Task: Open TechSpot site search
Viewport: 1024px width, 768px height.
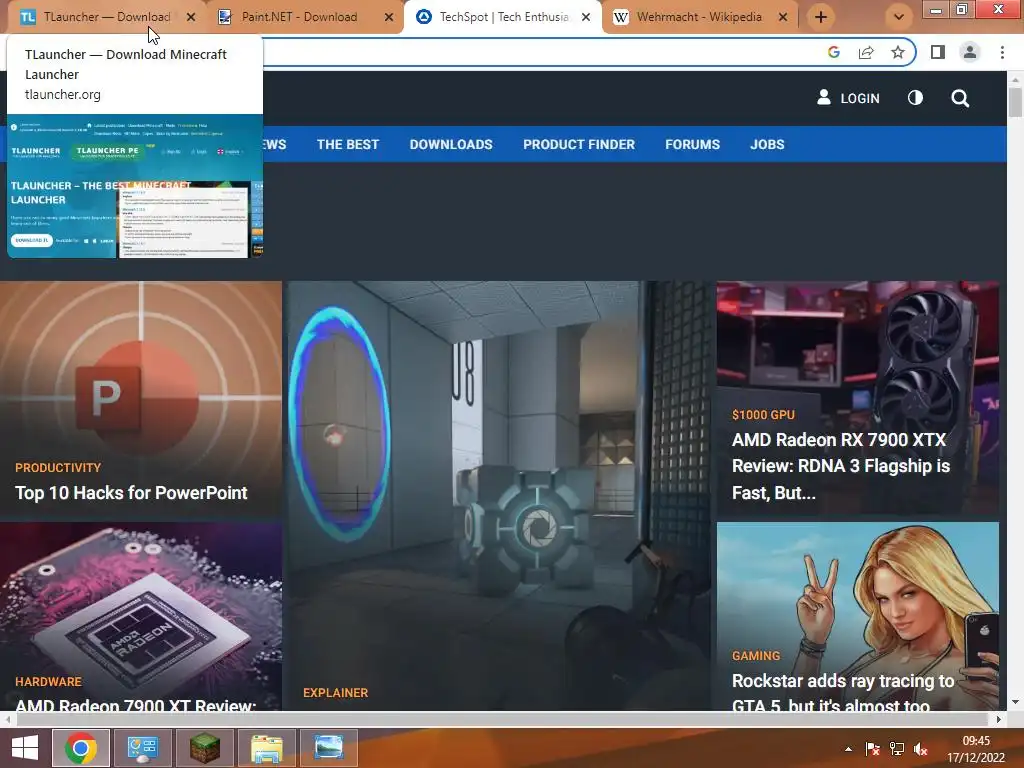Action: coord(960,99)
